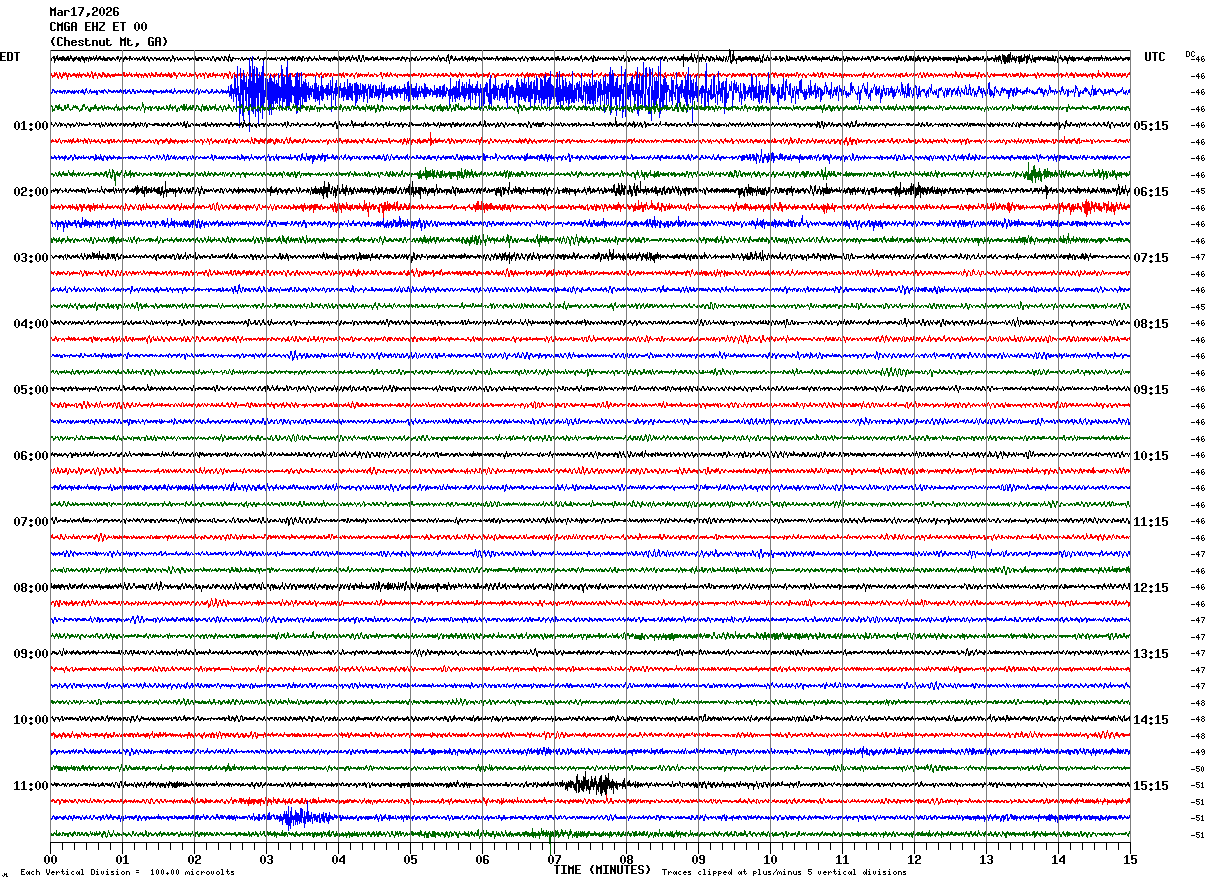Pick minute 06 on the time axis
The height and width of the screenshot is (886, 1210).
pos(482,859)
